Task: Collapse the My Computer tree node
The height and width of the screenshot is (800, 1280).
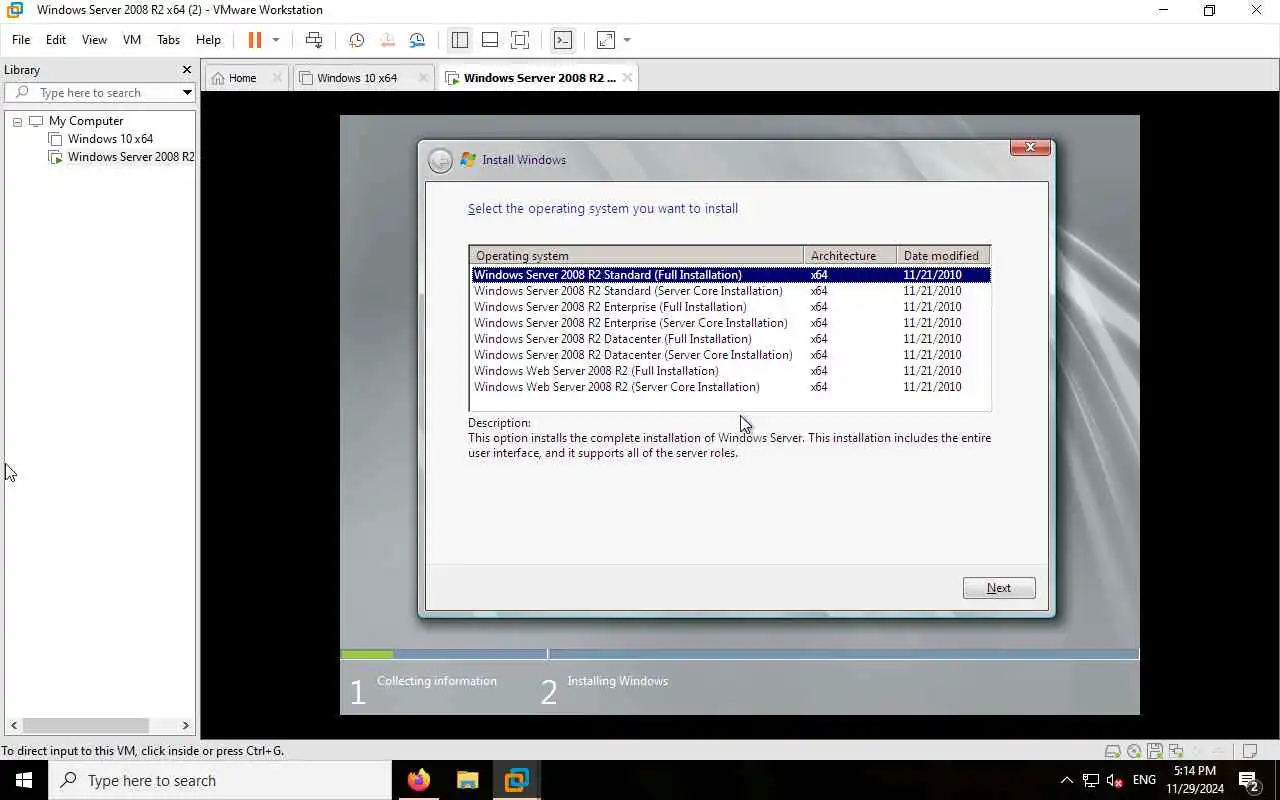Action: pyautogui.click(x=17, y=121)
